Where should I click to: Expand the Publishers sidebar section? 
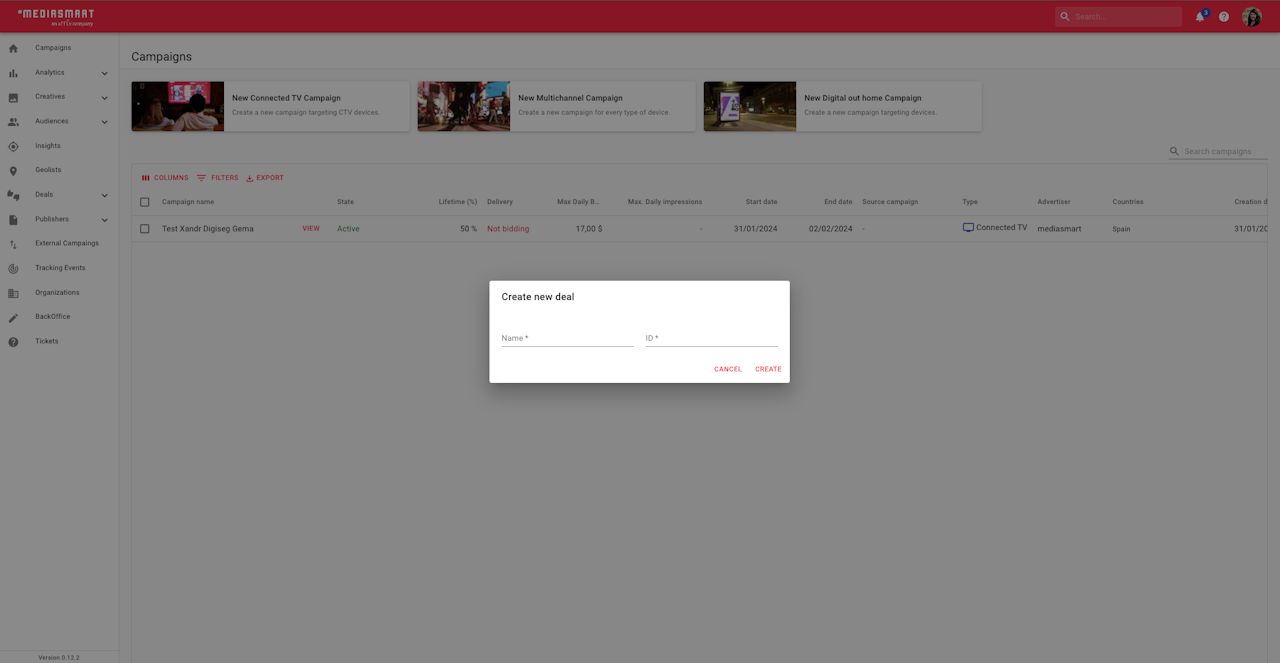[x=104, y=220]
